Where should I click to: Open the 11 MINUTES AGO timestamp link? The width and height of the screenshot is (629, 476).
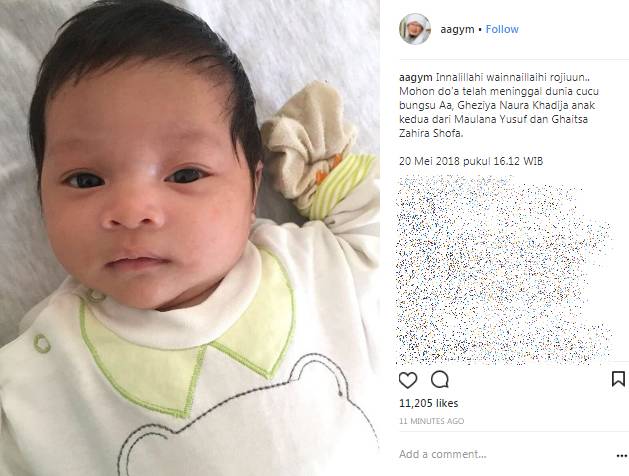432,421
